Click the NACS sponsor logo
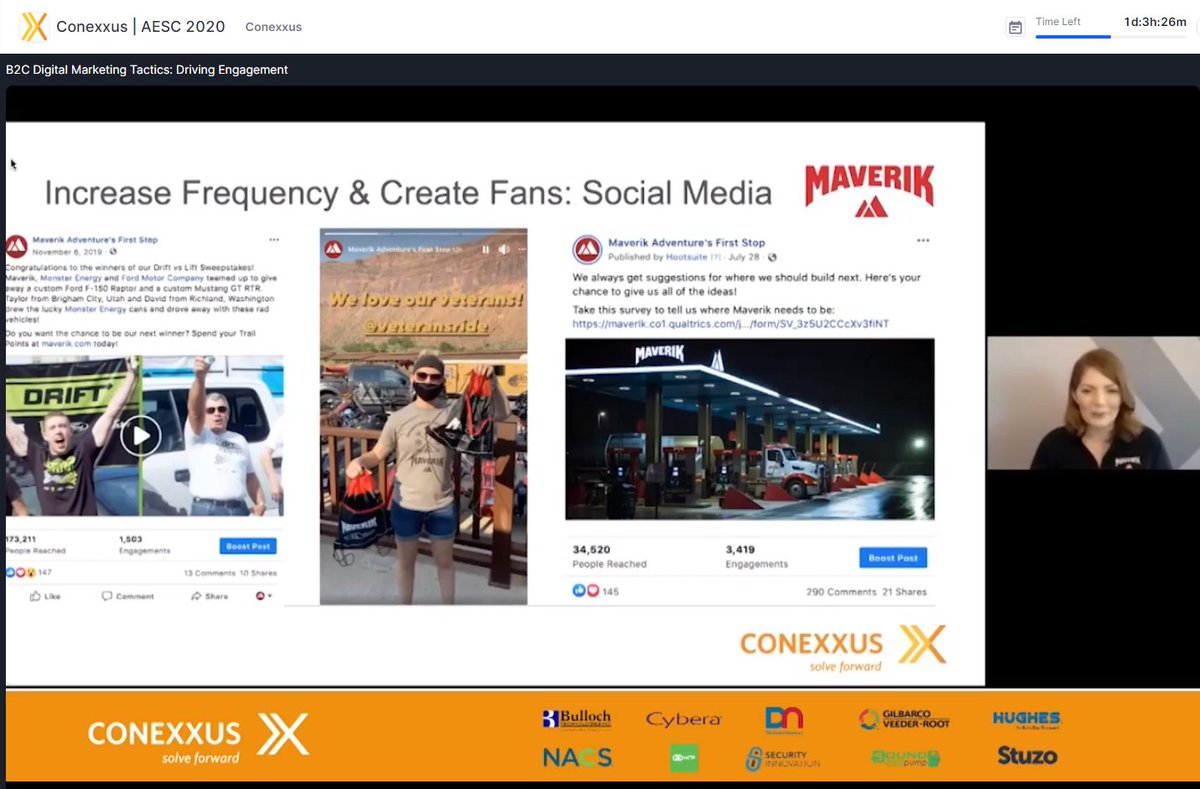 (577, 758)
